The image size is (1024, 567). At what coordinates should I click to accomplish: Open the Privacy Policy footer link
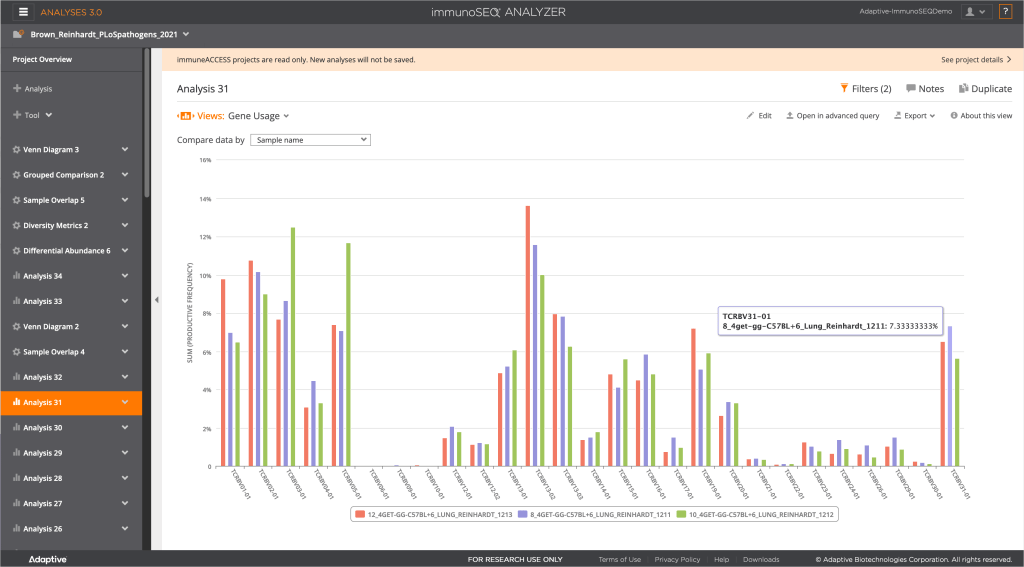[677, 559]
